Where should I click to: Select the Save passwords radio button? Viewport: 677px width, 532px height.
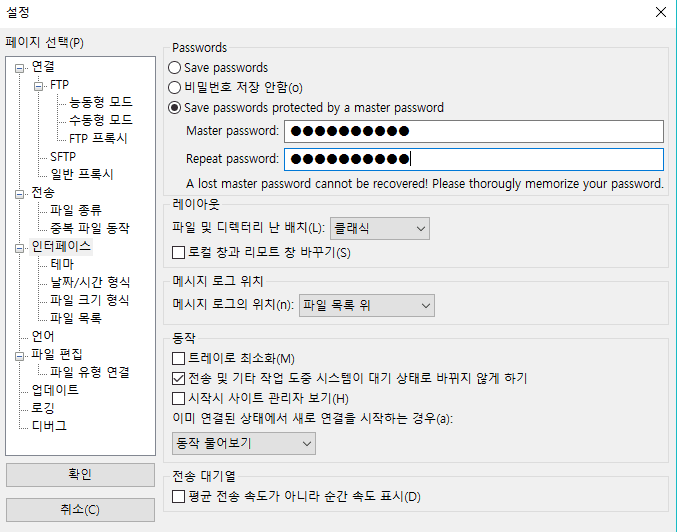pyautogui.click(x=174, y=68)
